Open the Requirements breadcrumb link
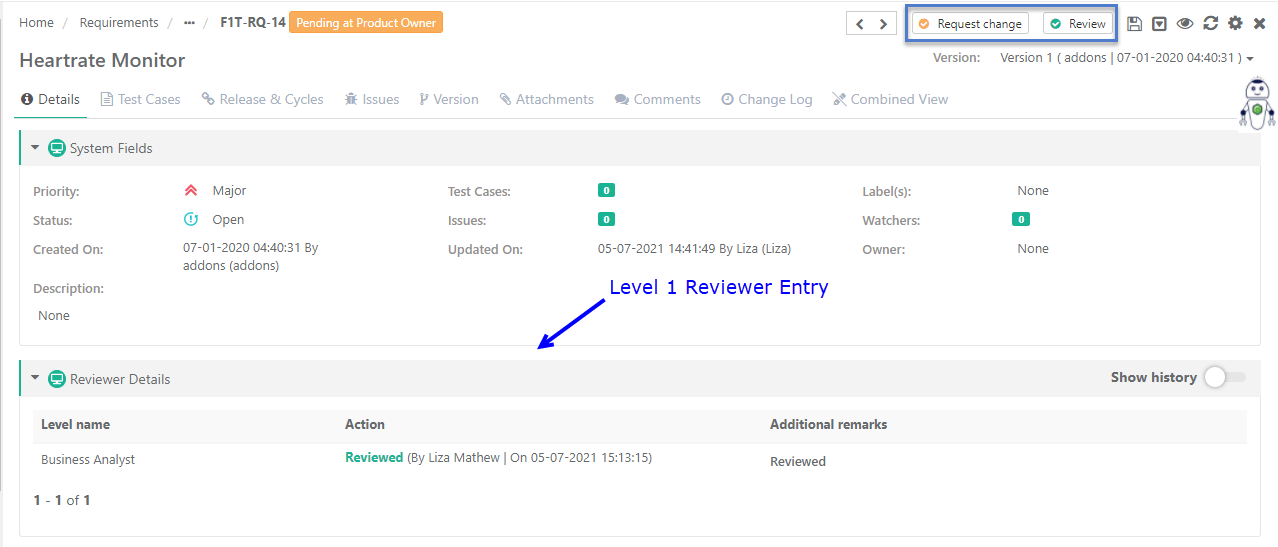This screenshot has width=1278, height=547. point(119,23)
